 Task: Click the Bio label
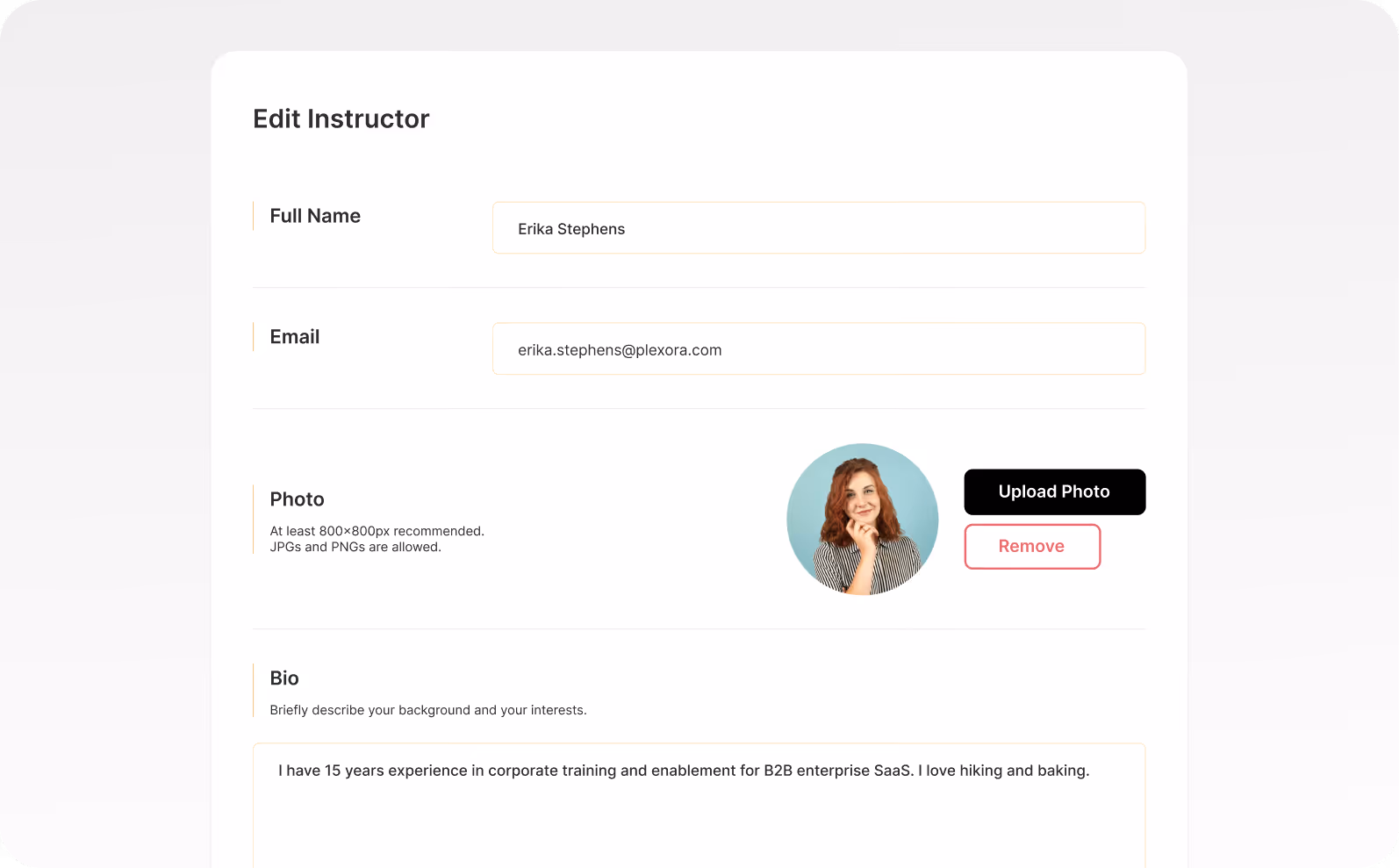click(x=284, y=678)
